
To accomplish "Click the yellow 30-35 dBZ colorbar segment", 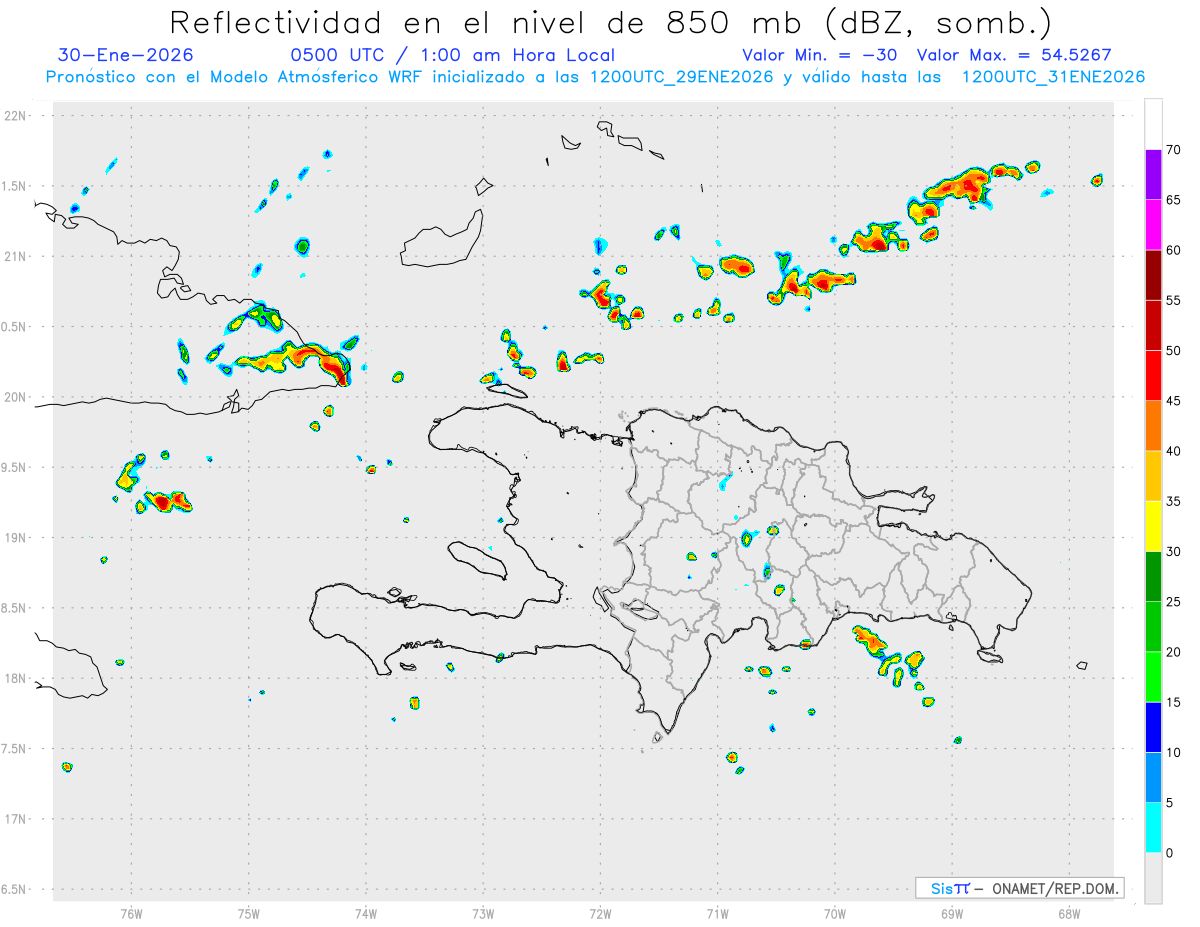I will 1153,526.
